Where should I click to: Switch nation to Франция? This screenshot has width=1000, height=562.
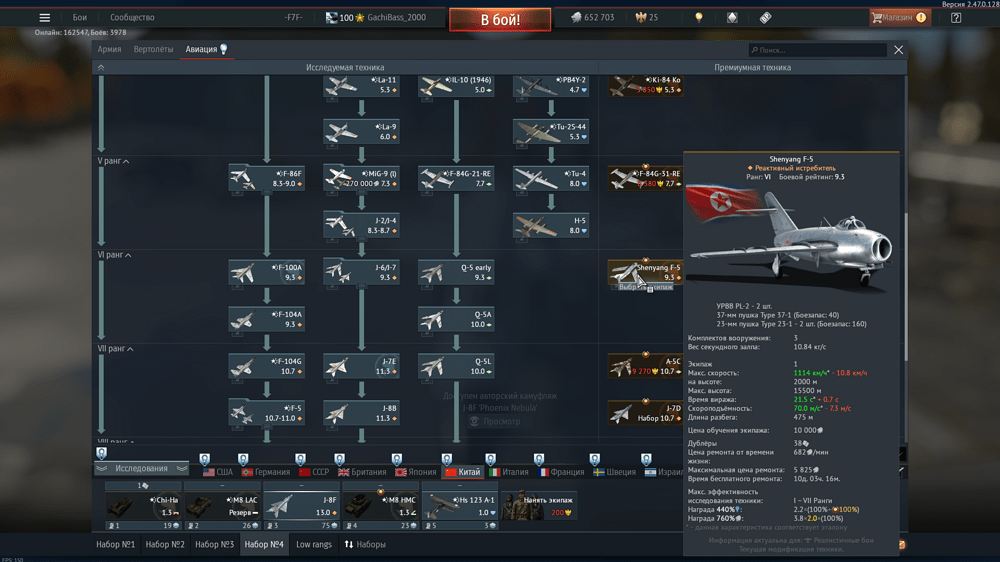pos(561,472)
